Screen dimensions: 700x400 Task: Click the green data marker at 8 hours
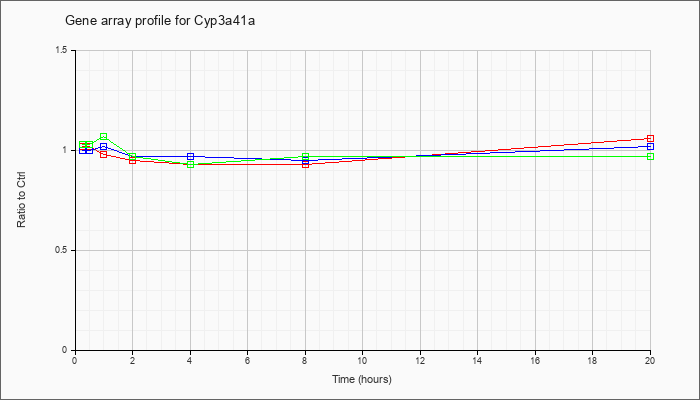[305, 157]
